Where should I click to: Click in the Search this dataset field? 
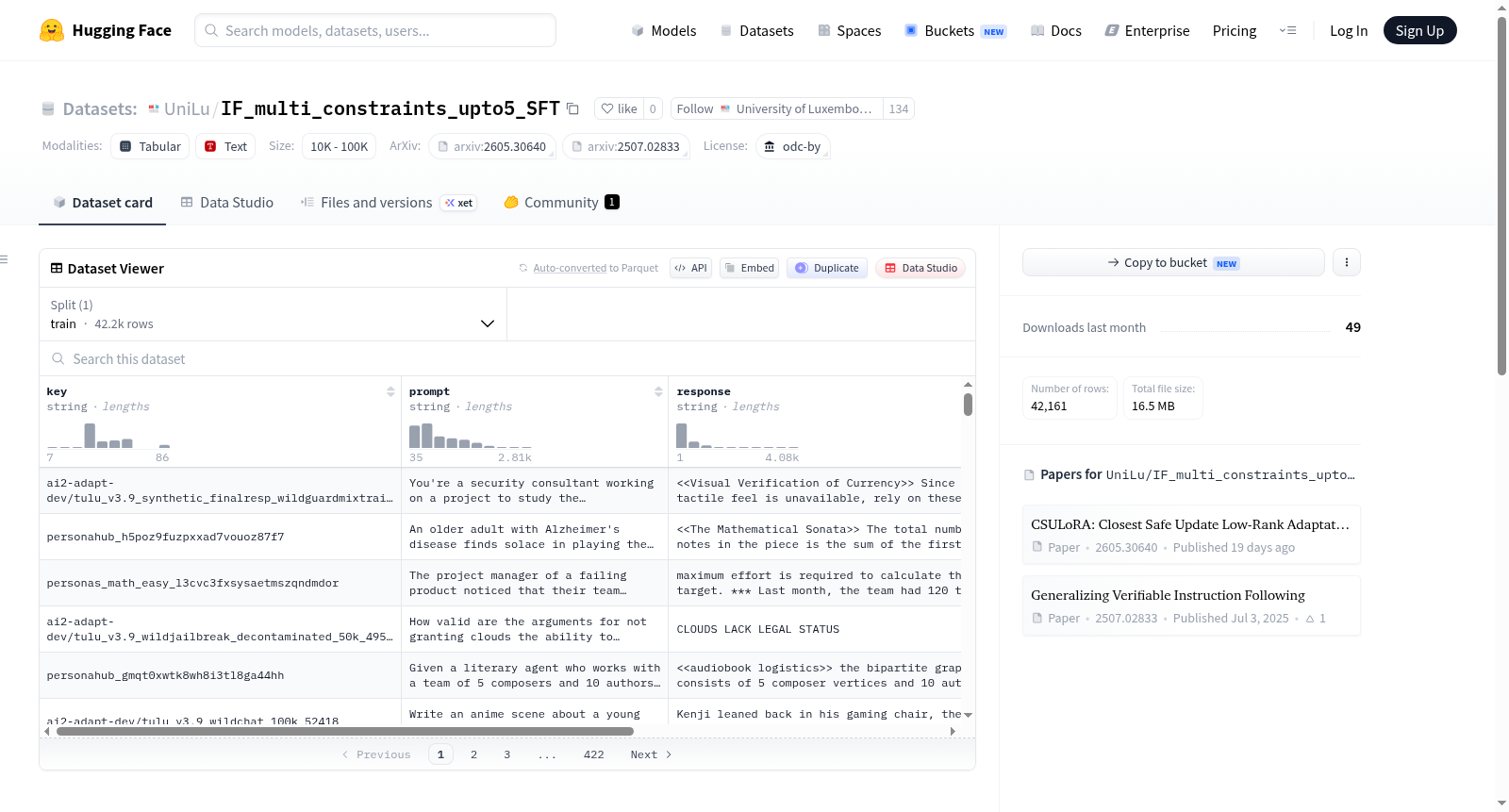pyautogui.click(x=507, y=358)
